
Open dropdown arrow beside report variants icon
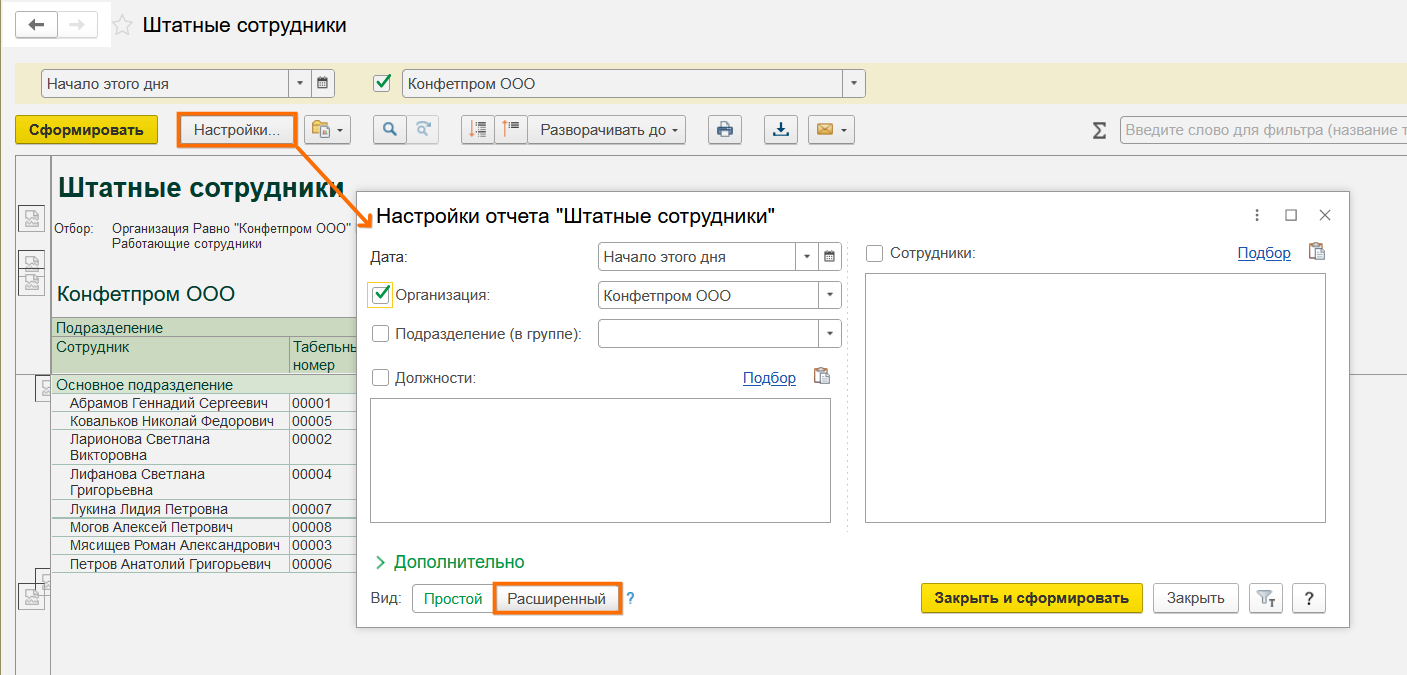pos(341,130)
